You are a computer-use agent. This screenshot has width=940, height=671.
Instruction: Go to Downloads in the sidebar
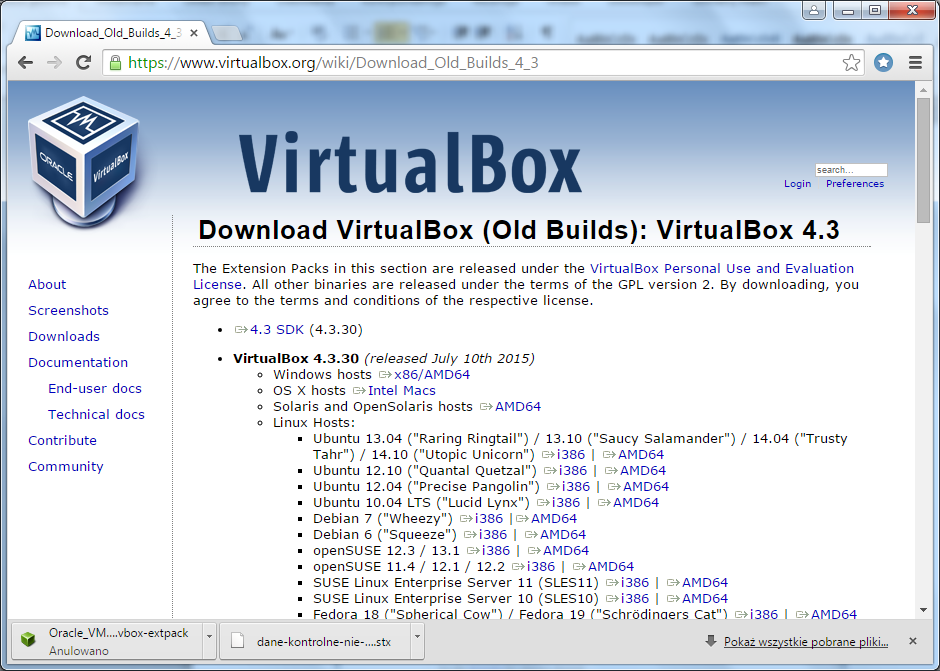pyautogui.click(x=64, y=336)
